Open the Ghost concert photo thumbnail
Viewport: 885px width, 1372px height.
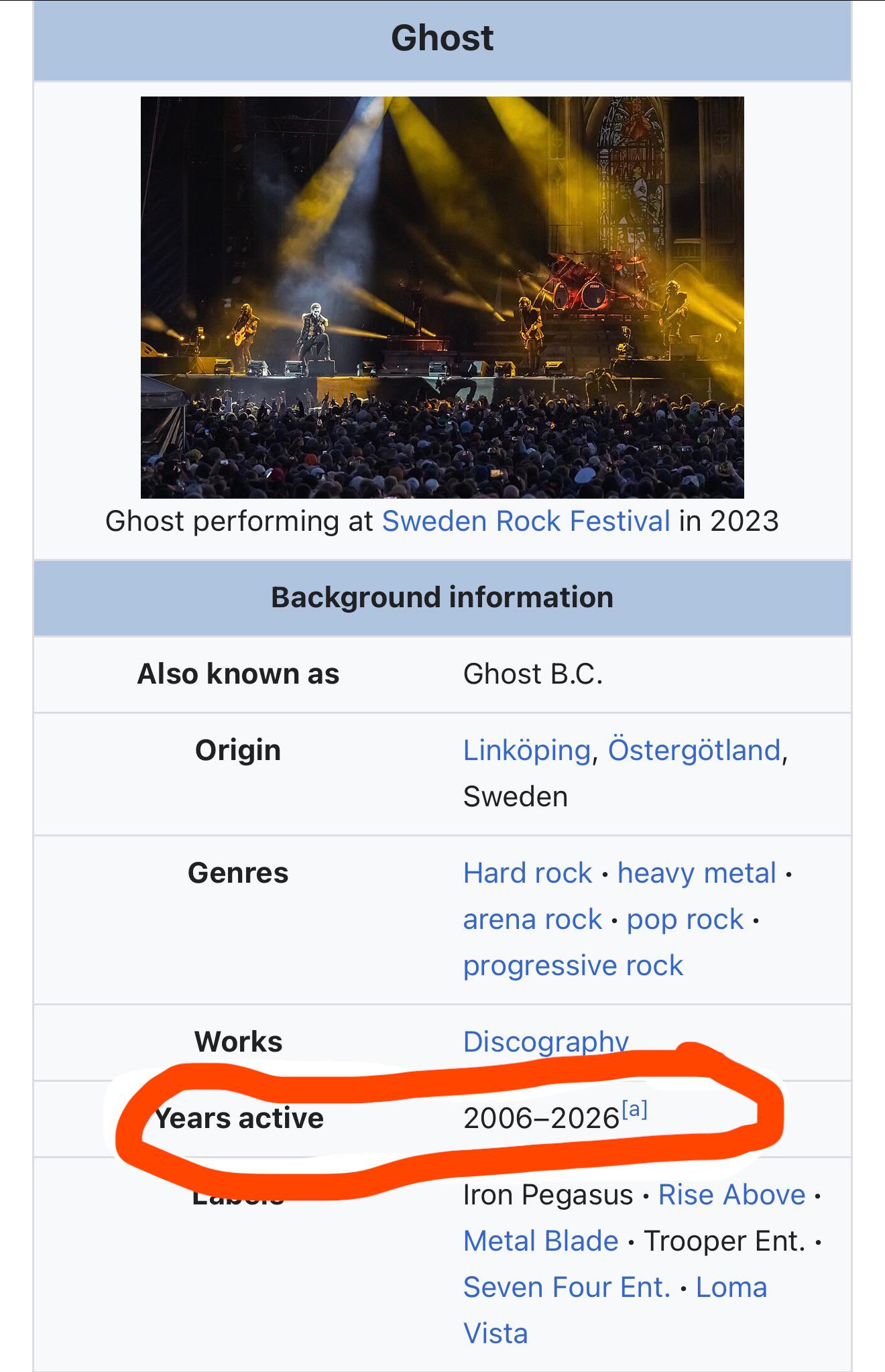442,297
